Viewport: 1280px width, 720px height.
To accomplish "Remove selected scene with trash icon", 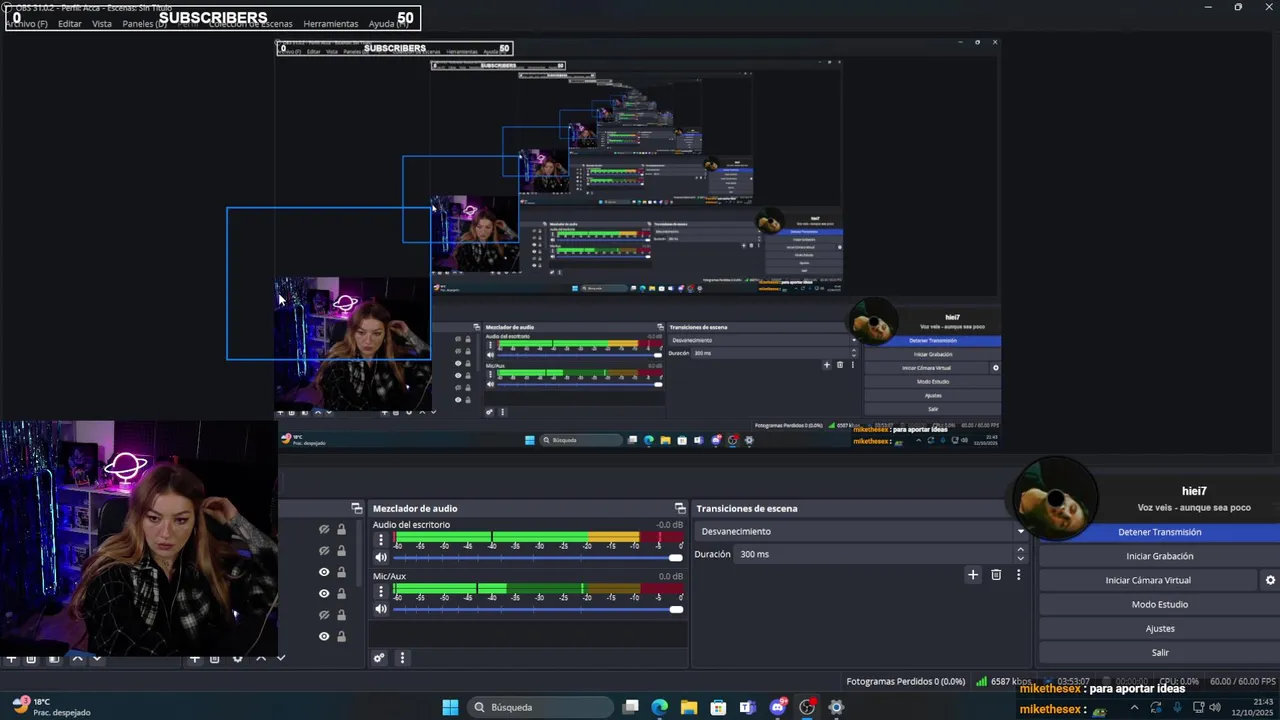I will click(x=31, y=659).
